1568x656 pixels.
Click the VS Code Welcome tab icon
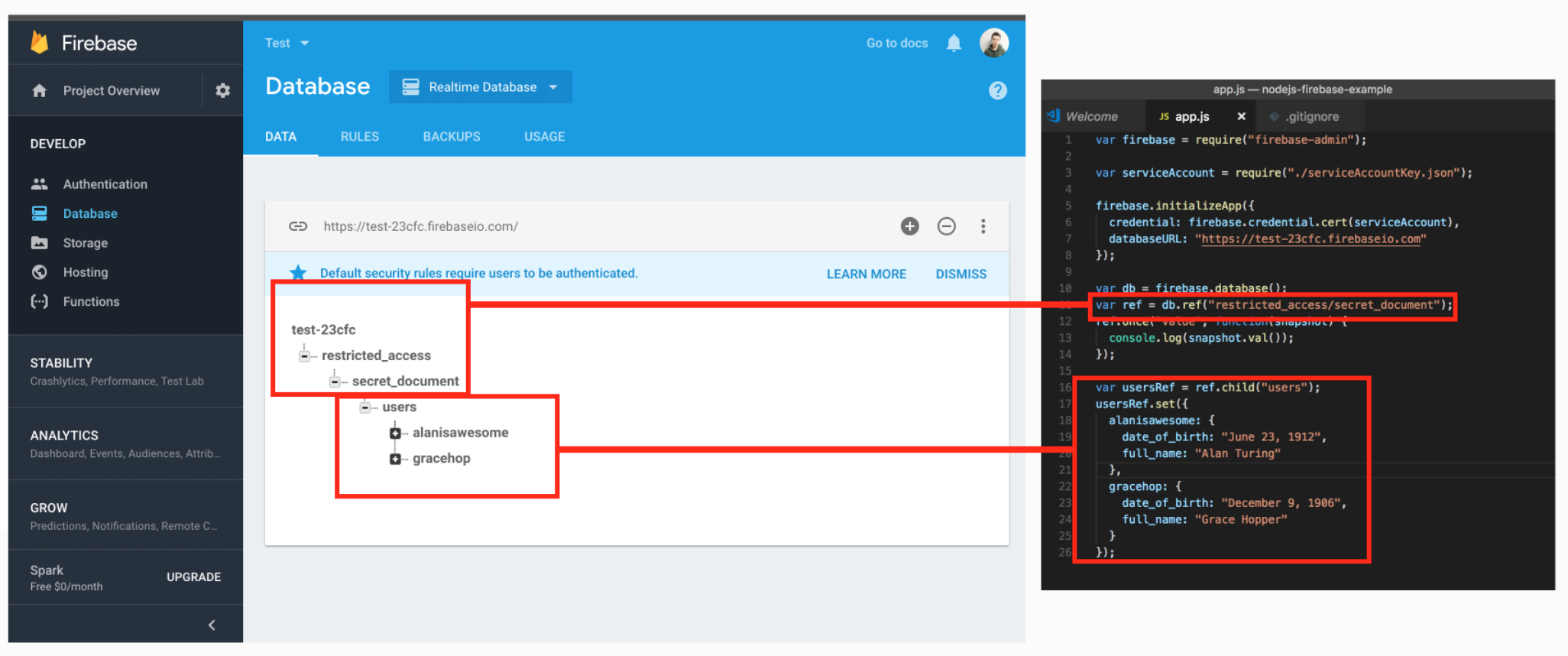click(1054, 115)
